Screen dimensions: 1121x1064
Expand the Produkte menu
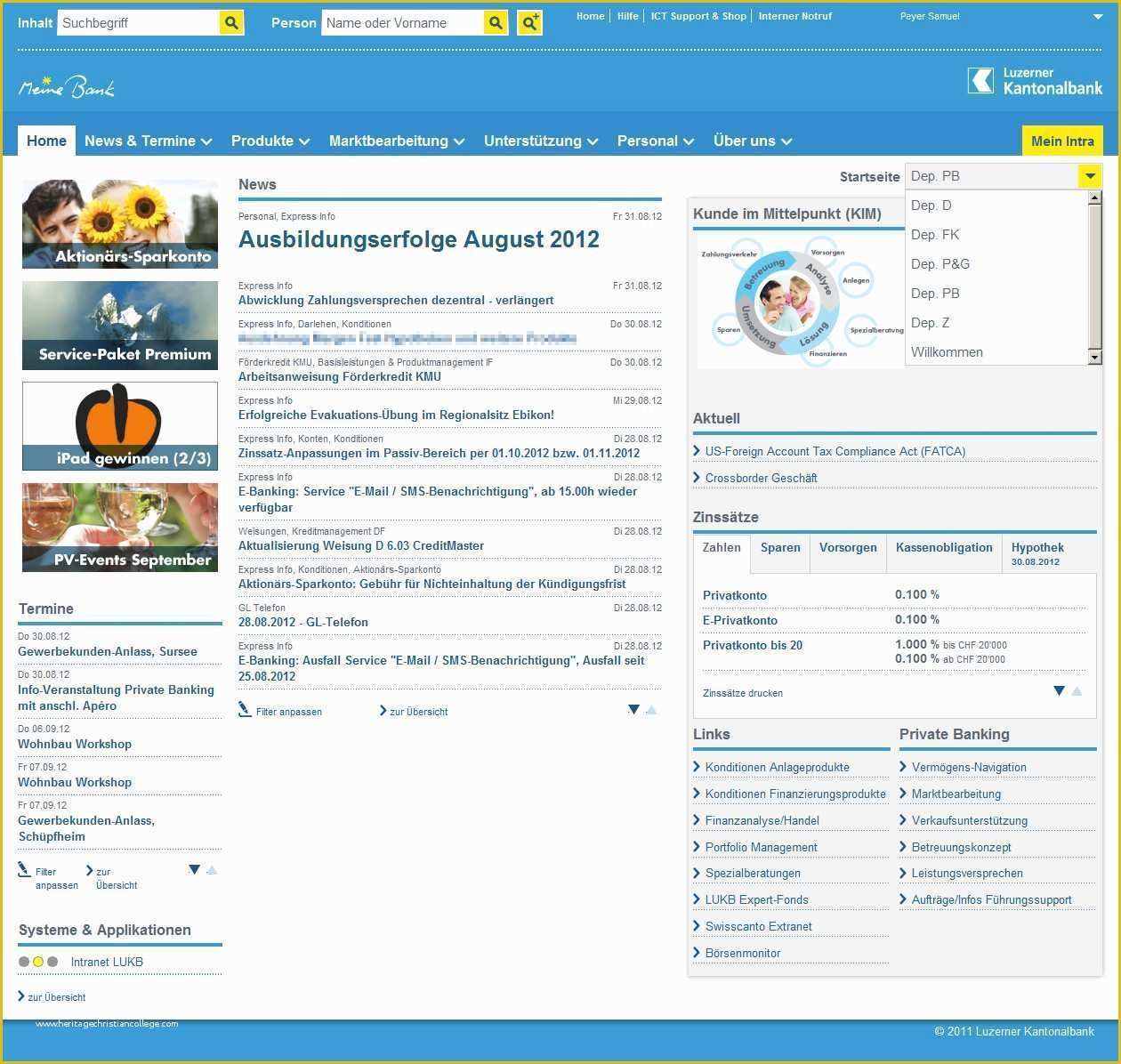(270, 141)
